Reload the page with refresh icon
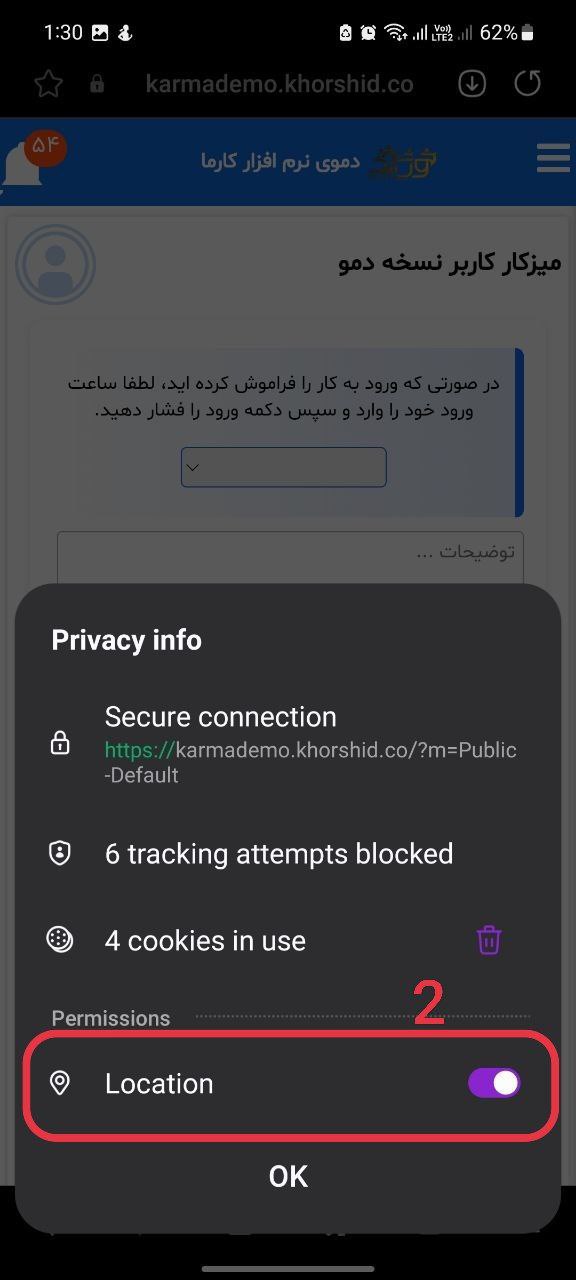Viewport: 576px width, 1280px height. pos(527,84)
